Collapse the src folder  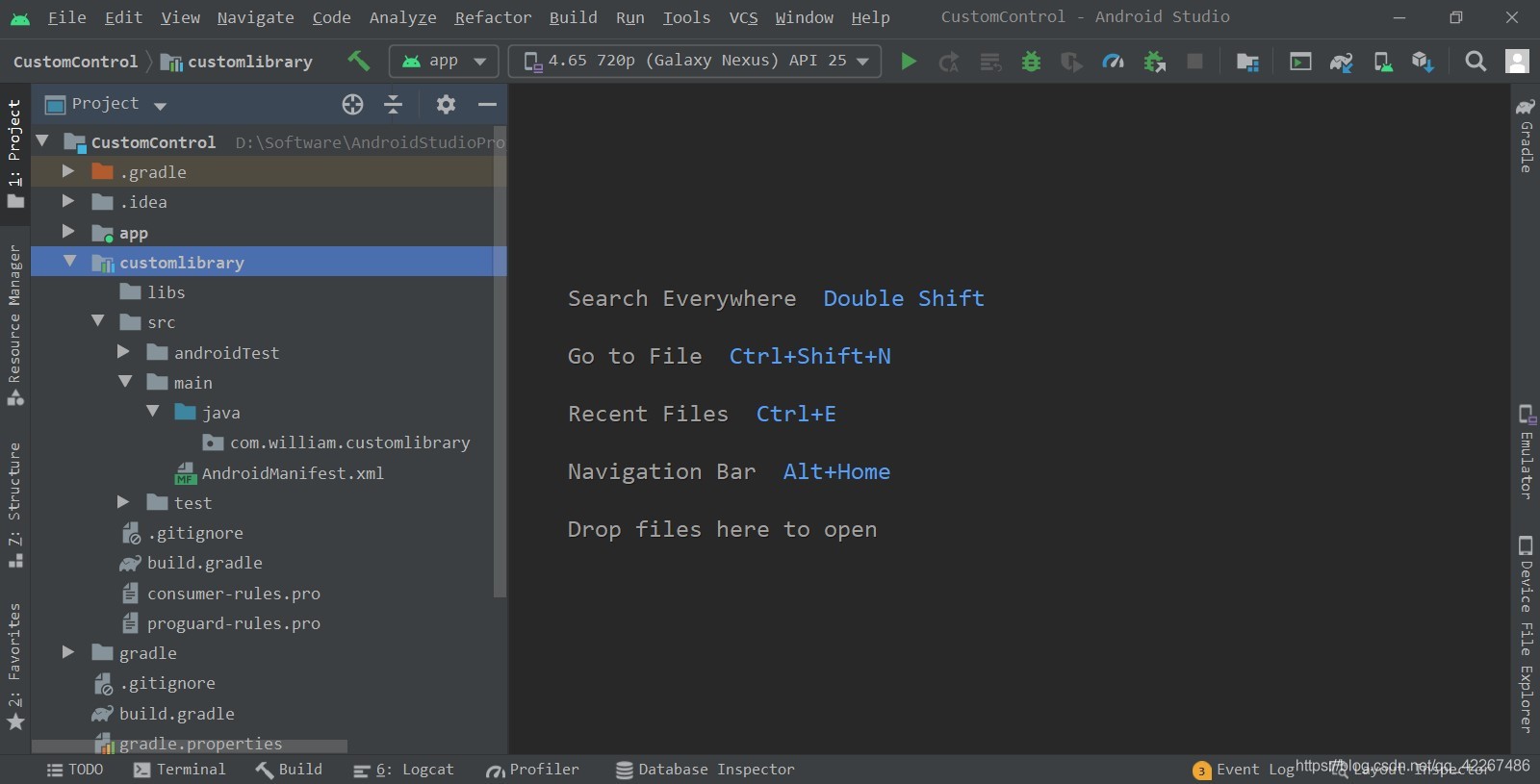pos(97,321)
